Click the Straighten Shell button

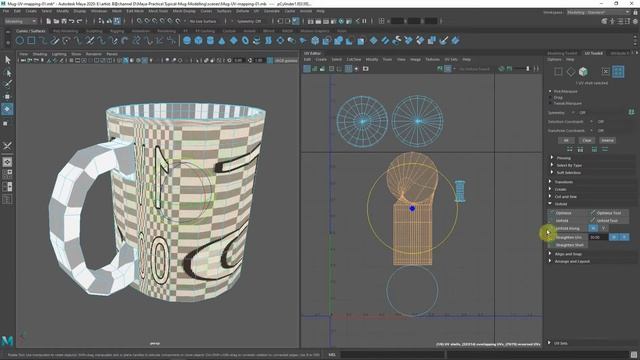(568, 245)
